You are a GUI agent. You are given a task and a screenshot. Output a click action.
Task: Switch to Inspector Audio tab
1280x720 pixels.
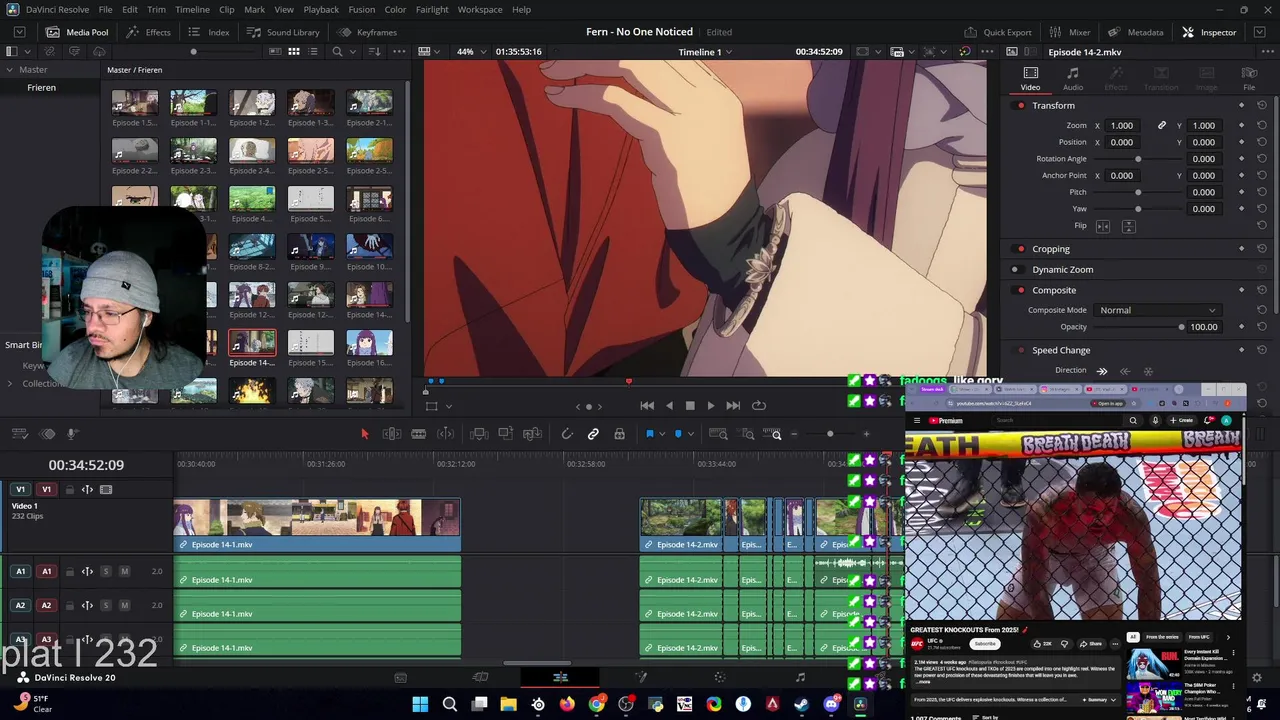[x=1072, y=79]
